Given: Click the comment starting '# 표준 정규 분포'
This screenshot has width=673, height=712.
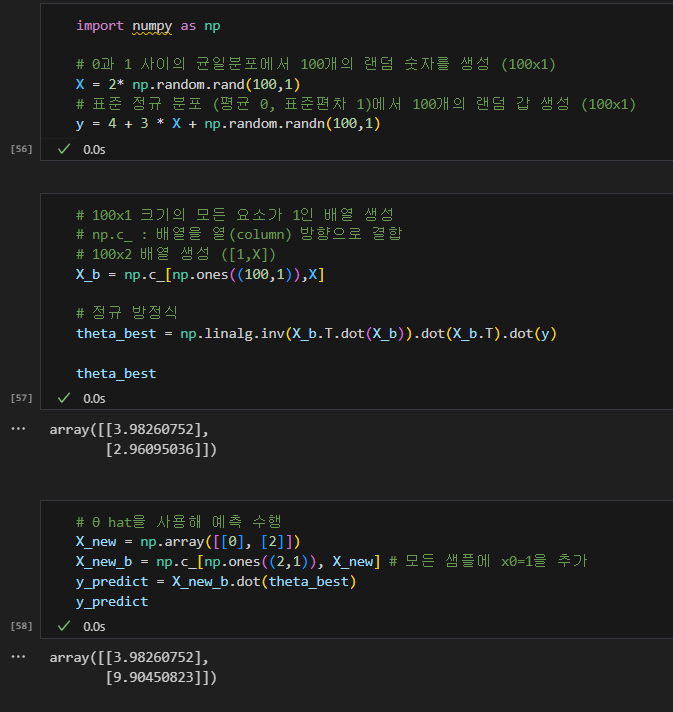Looking at the screenshot, I should click(356, 104).
